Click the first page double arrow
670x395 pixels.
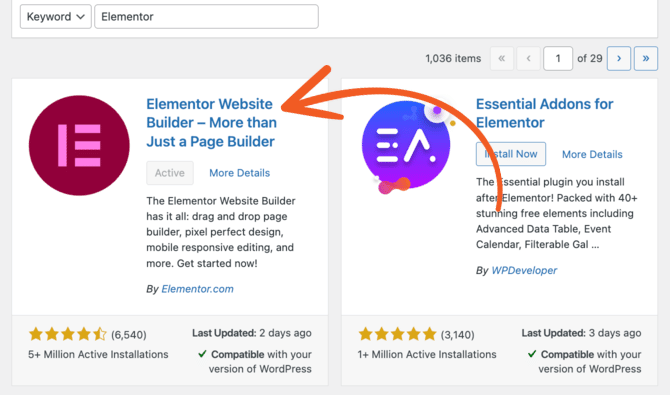pos(502,58)
